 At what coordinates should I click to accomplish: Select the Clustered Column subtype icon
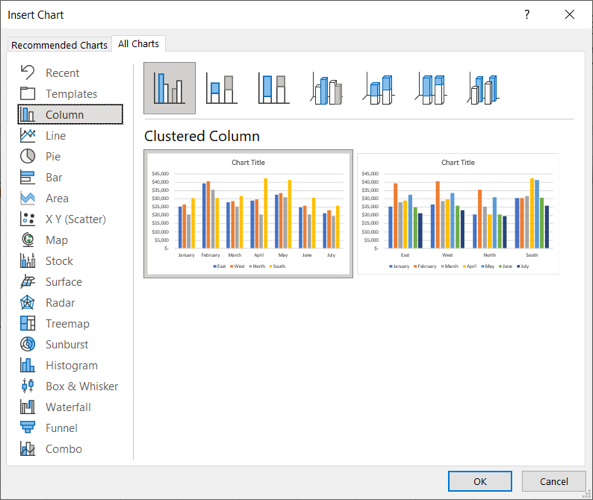(169, 88)
